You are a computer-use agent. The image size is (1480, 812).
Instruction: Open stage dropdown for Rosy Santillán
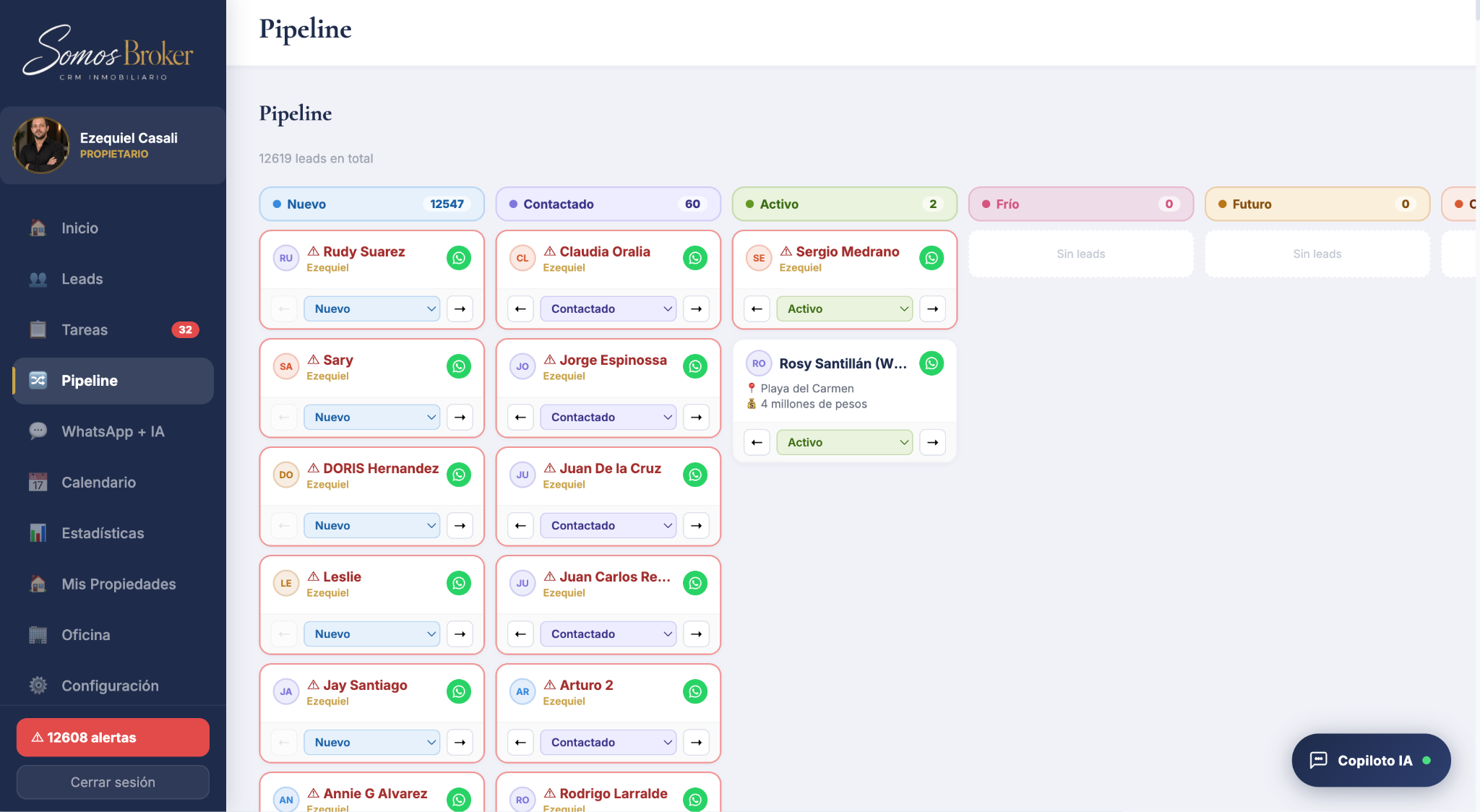[845, 442]
